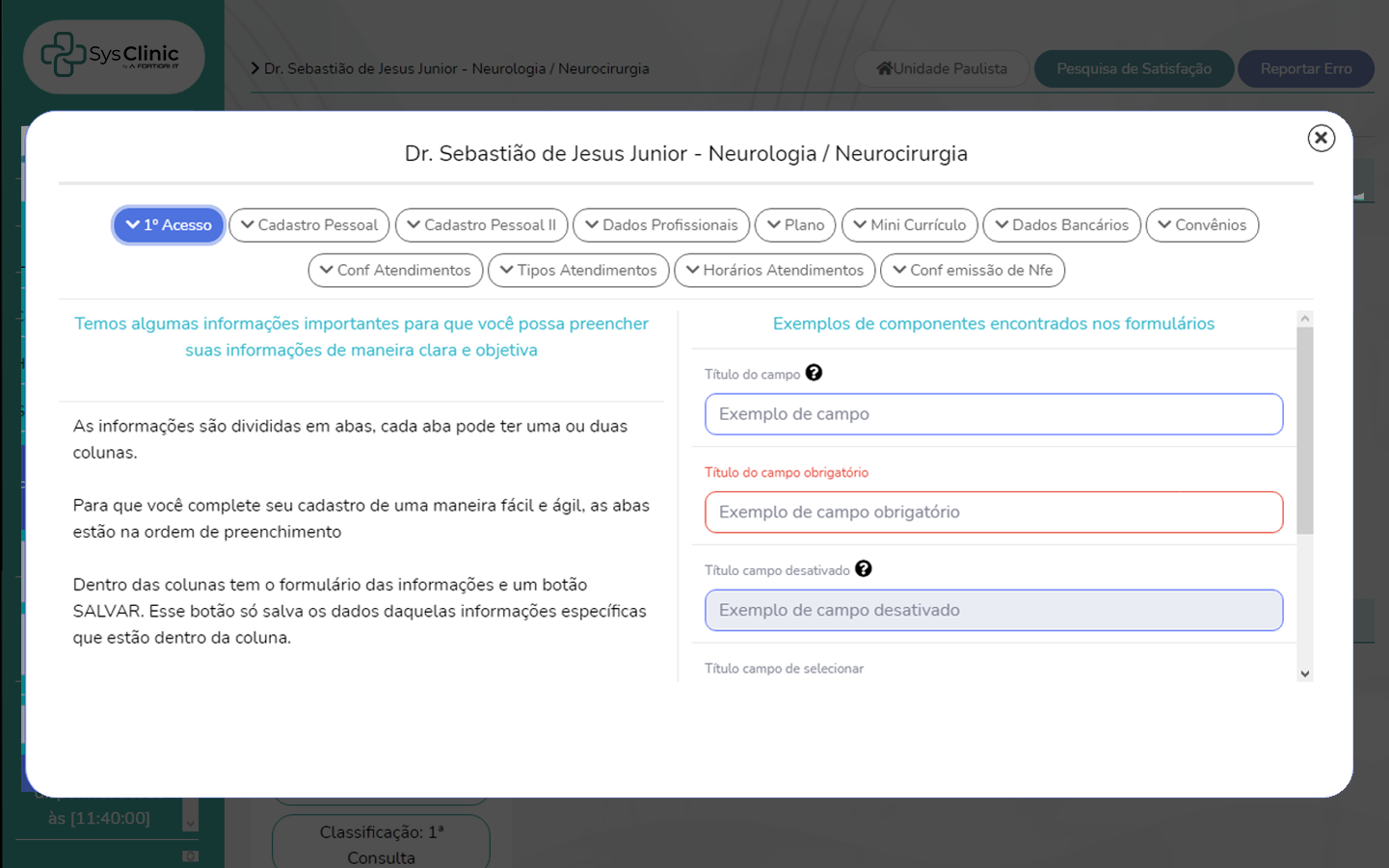The width and height of the screenshot is (1389, 868).
Task: Click the home icon in Unidade Paulista
Action: point(884,68)
